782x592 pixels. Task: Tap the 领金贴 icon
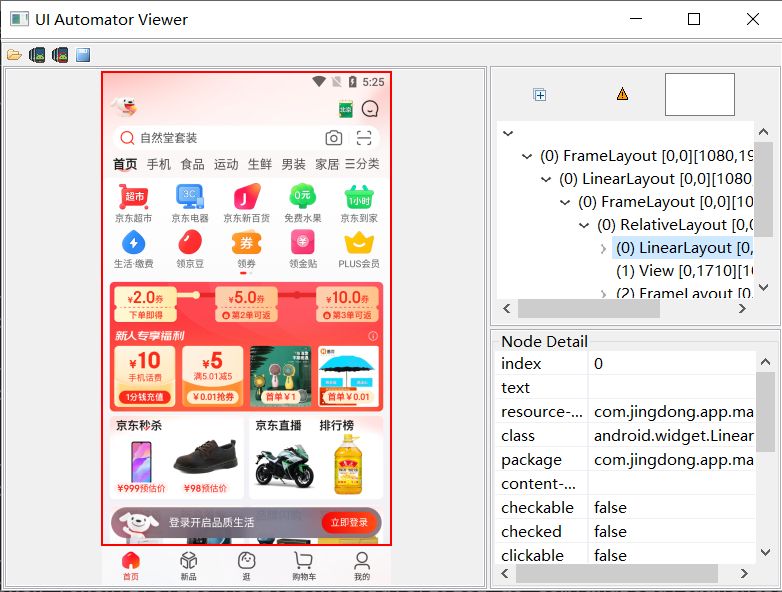tap(303, 249)
